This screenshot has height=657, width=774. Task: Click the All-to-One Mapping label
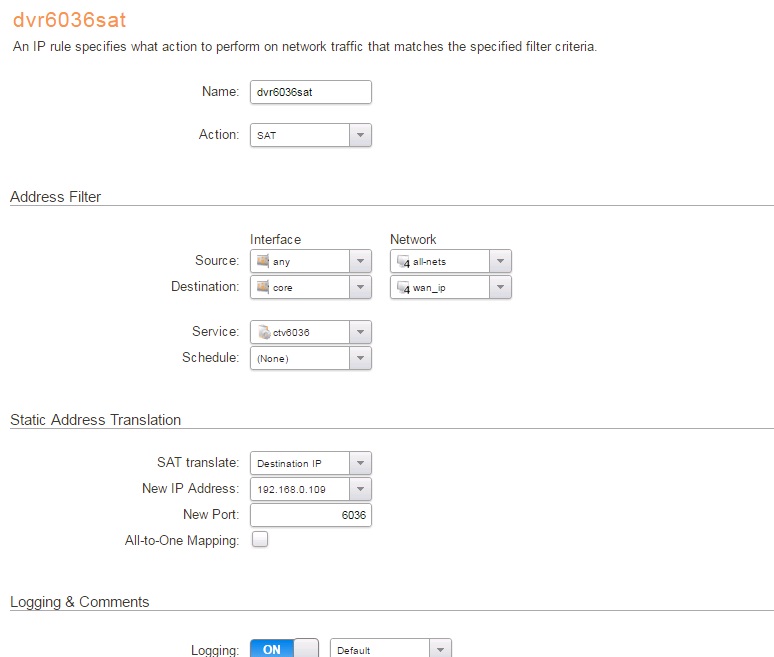[182, 541]
